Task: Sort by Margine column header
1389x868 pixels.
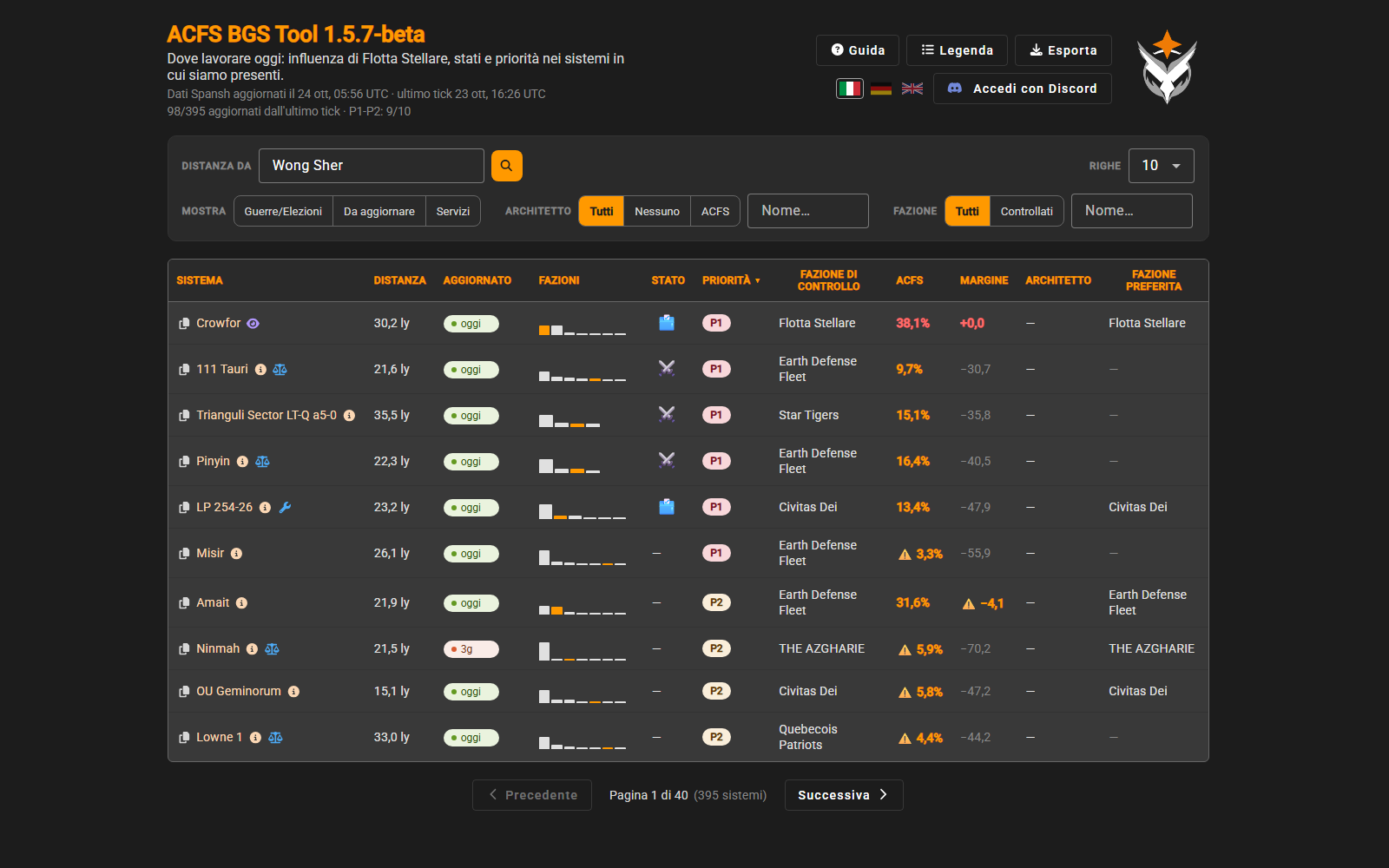Action: [984, 280]
